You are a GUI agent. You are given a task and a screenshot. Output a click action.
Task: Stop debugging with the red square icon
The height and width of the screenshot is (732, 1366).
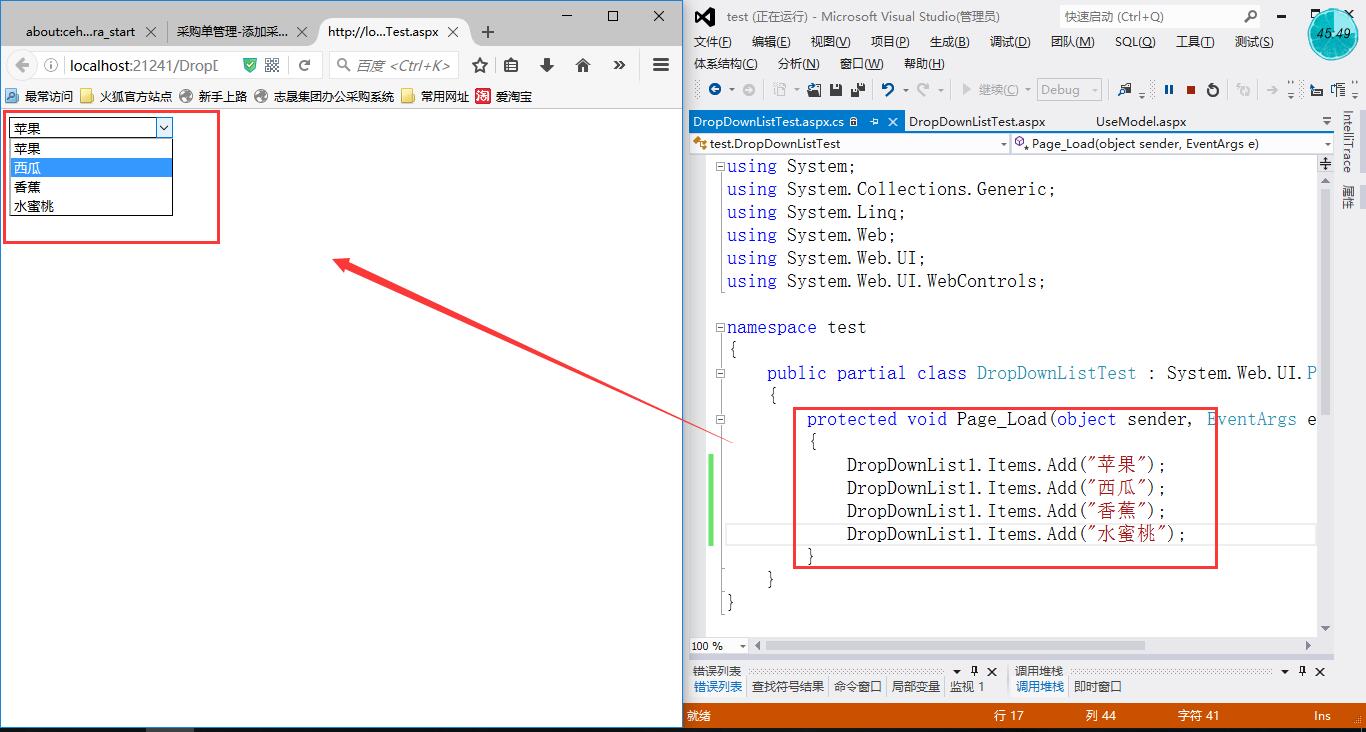point(1191,90)
